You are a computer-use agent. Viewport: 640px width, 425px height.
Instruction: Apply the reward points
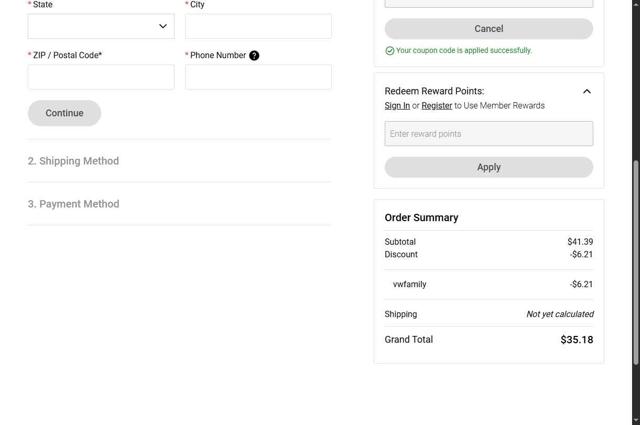[x=489, y=167]
